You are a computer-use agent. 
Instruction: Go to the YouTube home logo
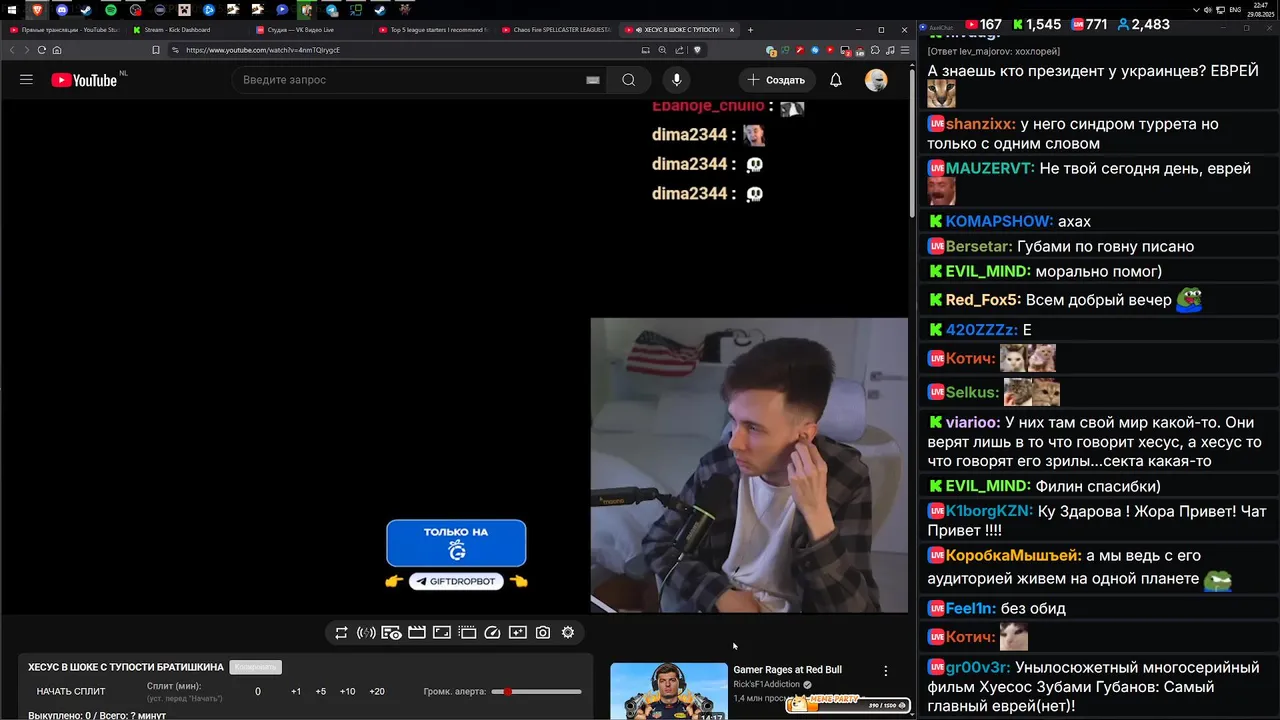pos(84,80)
